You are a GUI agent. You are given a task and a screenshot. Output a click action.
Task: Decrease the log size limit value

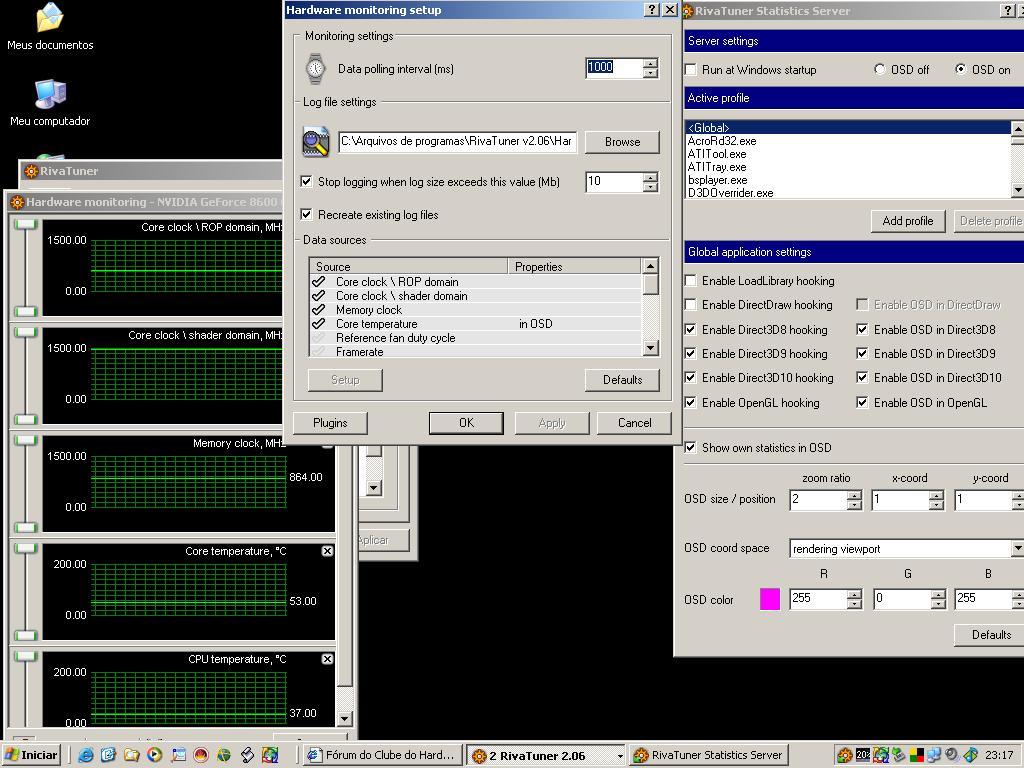[650, 187]
